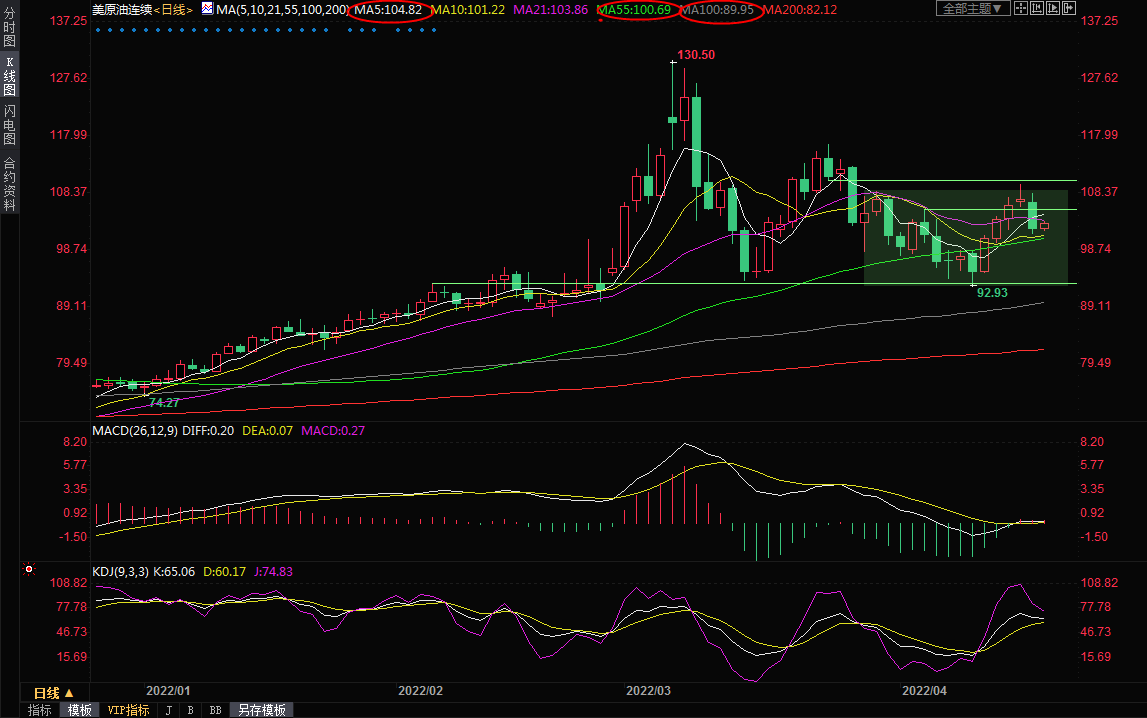
Task: Click the MA indicator chart icon
Action: pos(207,9)
